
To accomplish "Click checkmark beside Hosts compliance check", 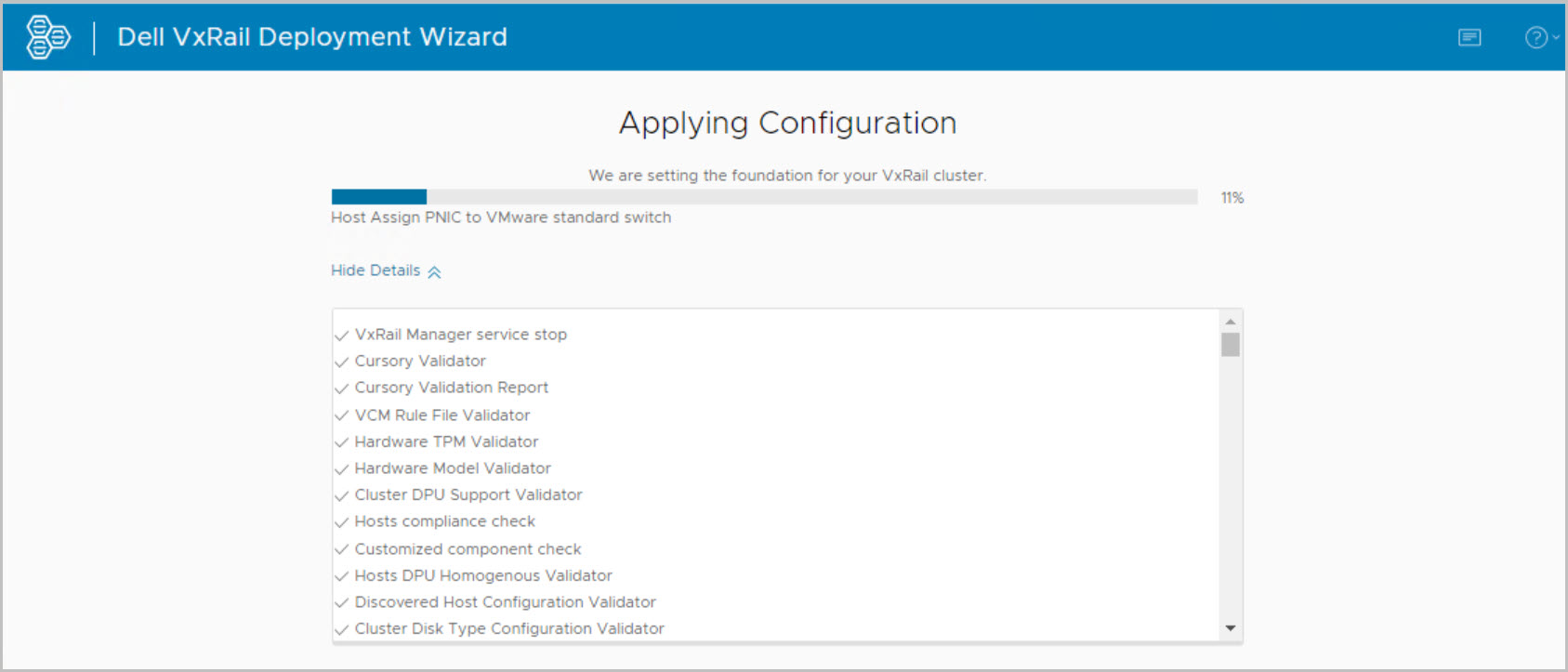I will (x=342, y=523).
